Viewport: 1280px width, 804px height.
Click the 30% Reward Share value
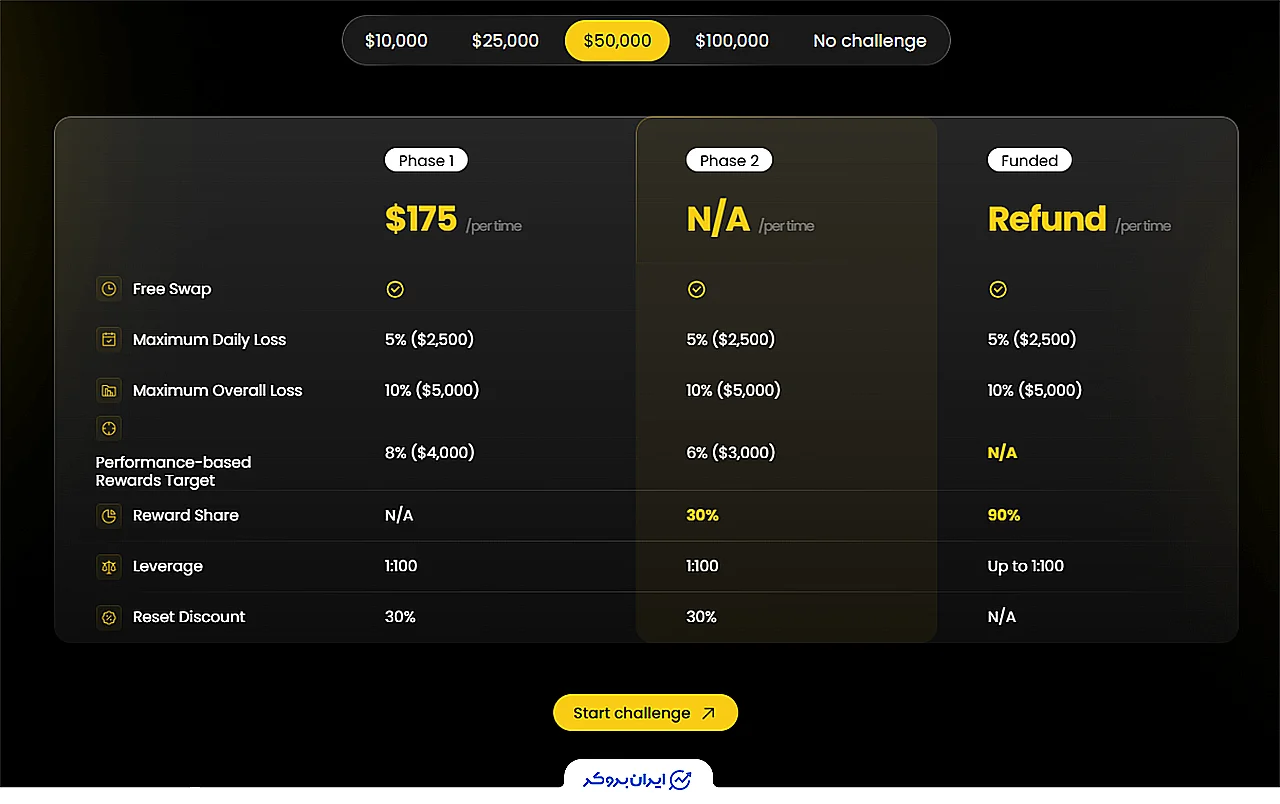click(x=702, y=516)
